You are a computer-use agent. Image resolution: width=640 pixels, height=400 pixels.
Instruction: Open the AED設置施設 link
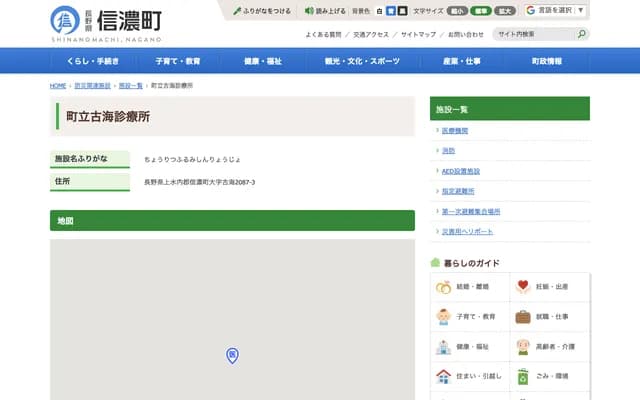point(461,171)
